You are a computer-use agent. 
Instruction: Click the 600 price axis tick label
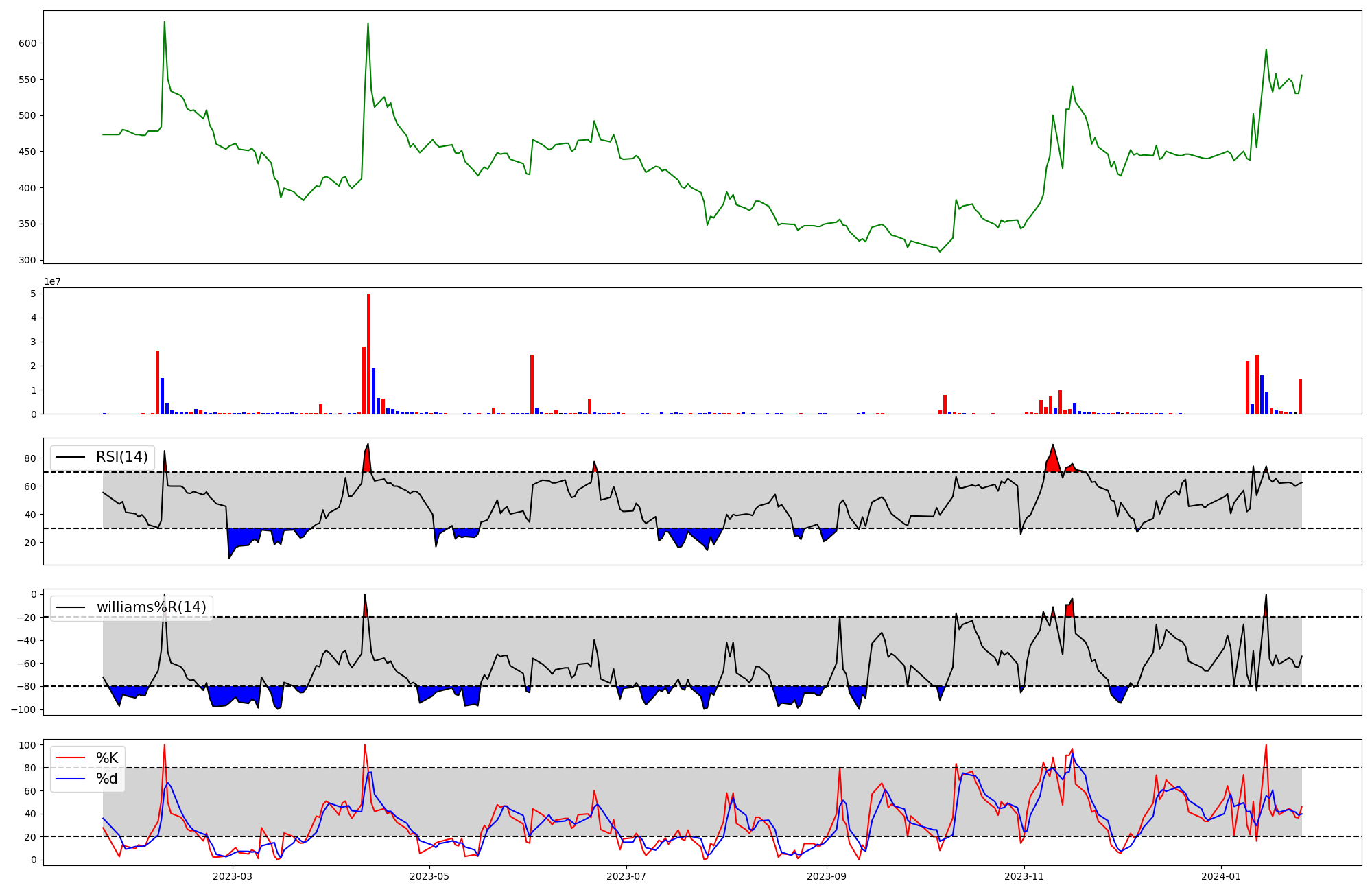(28, 43)
